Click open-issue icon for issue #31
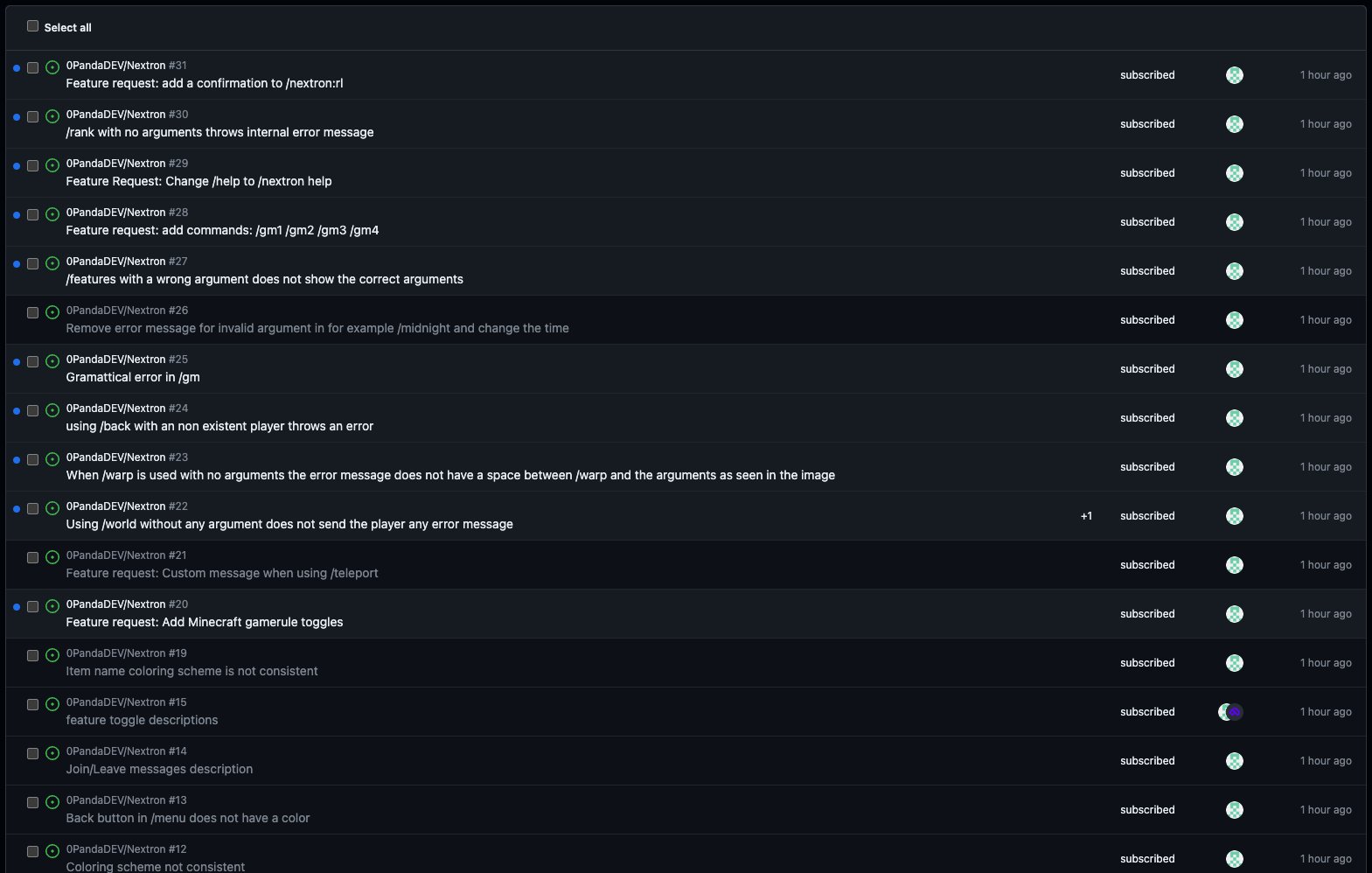Image resolution: width=1372 pixels, height=873 pixels. click(52, 67)
